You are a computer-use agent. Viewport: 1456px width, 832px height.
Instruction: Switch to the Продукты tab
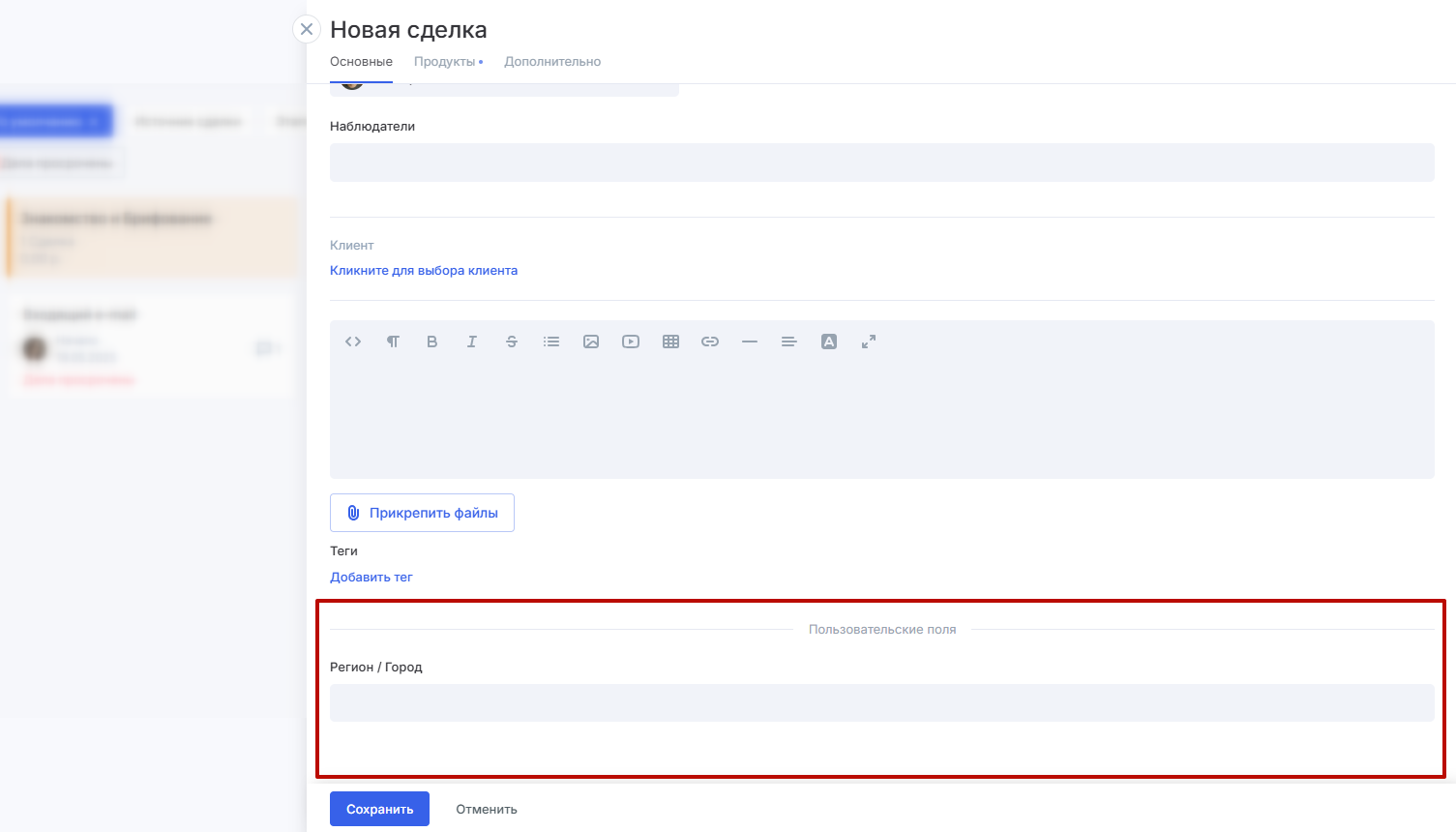(445, 62)
